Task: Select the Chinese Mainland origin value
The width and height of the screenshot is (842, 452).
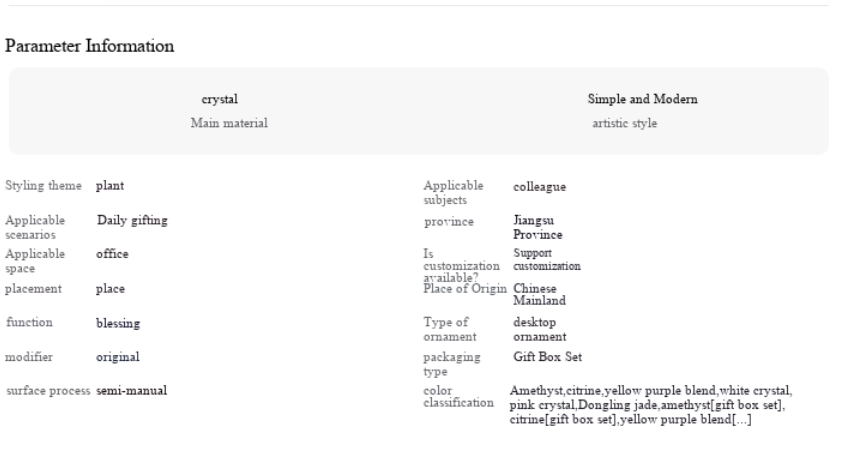Action: click(539, 295)
